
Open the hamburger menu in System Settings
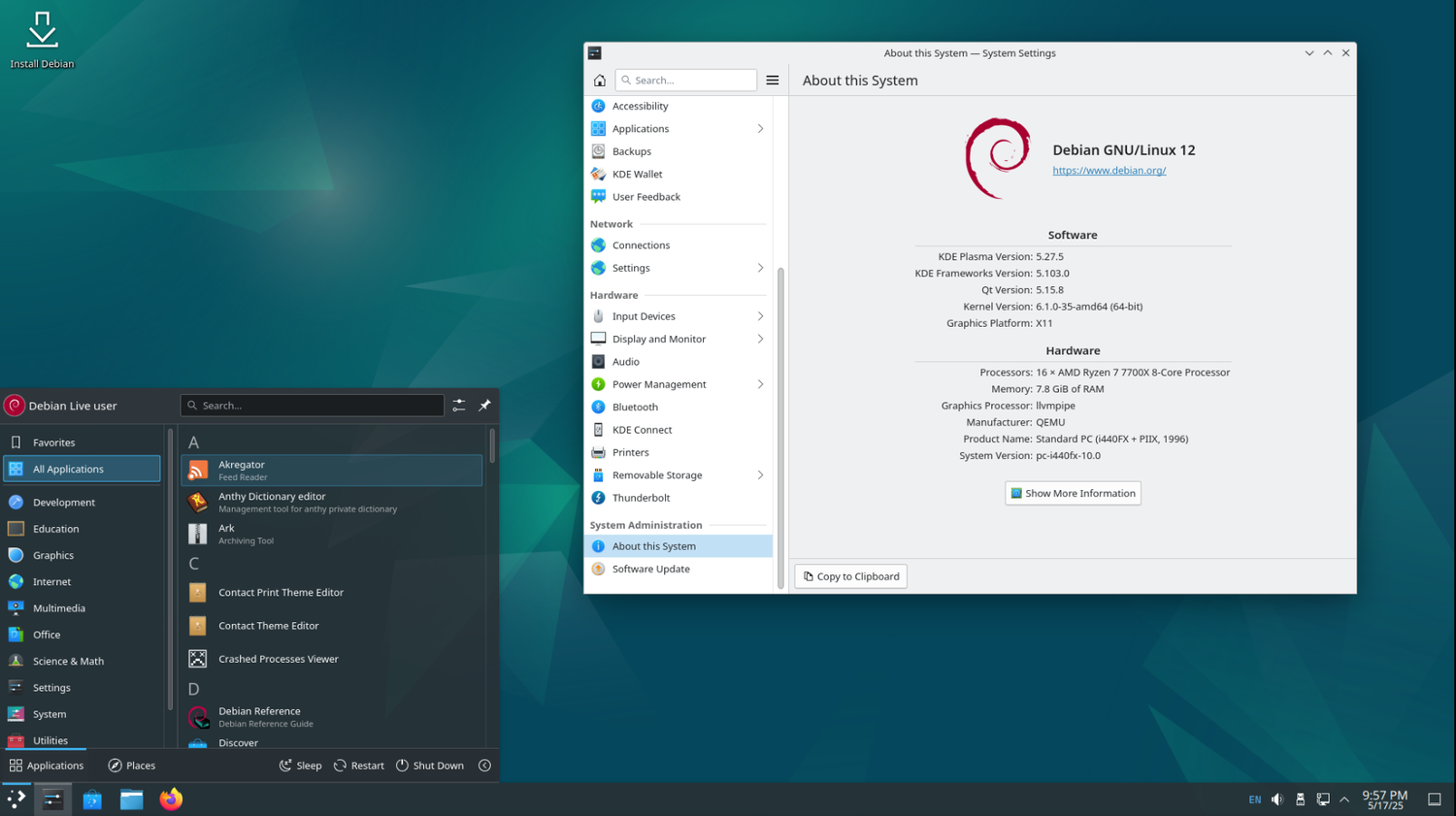point(773,81)
